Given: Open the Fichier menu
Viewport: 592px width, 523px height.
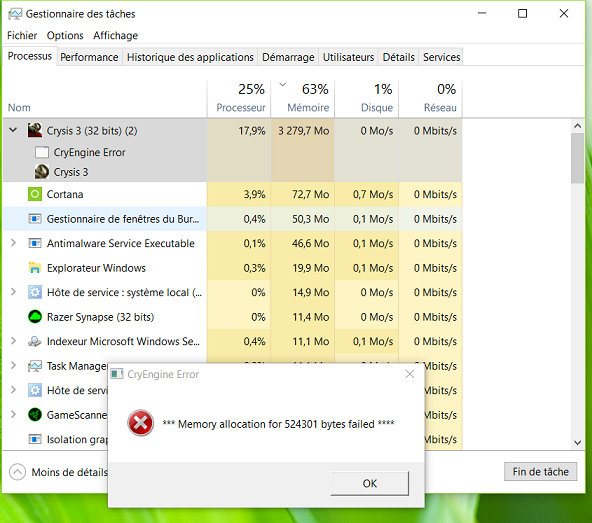Looking at the screenshot, I should tap(22, 35).
